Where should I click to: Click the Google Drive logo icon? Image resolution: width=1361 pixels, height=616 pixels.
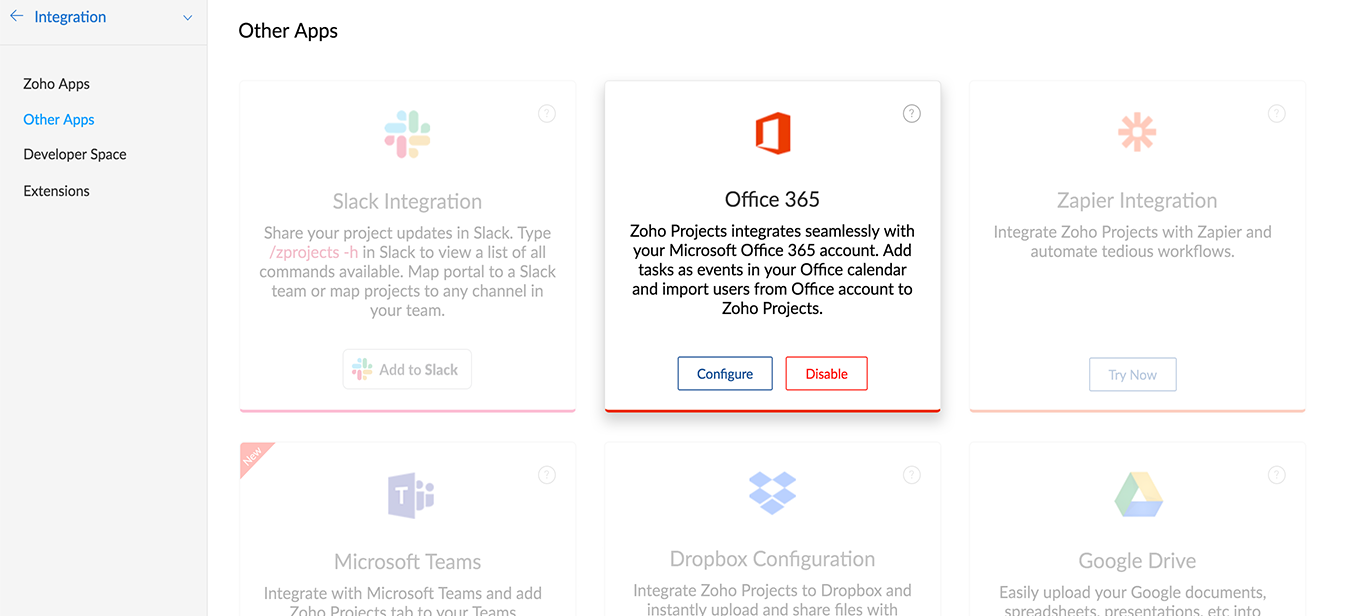tap(1138, 494)
